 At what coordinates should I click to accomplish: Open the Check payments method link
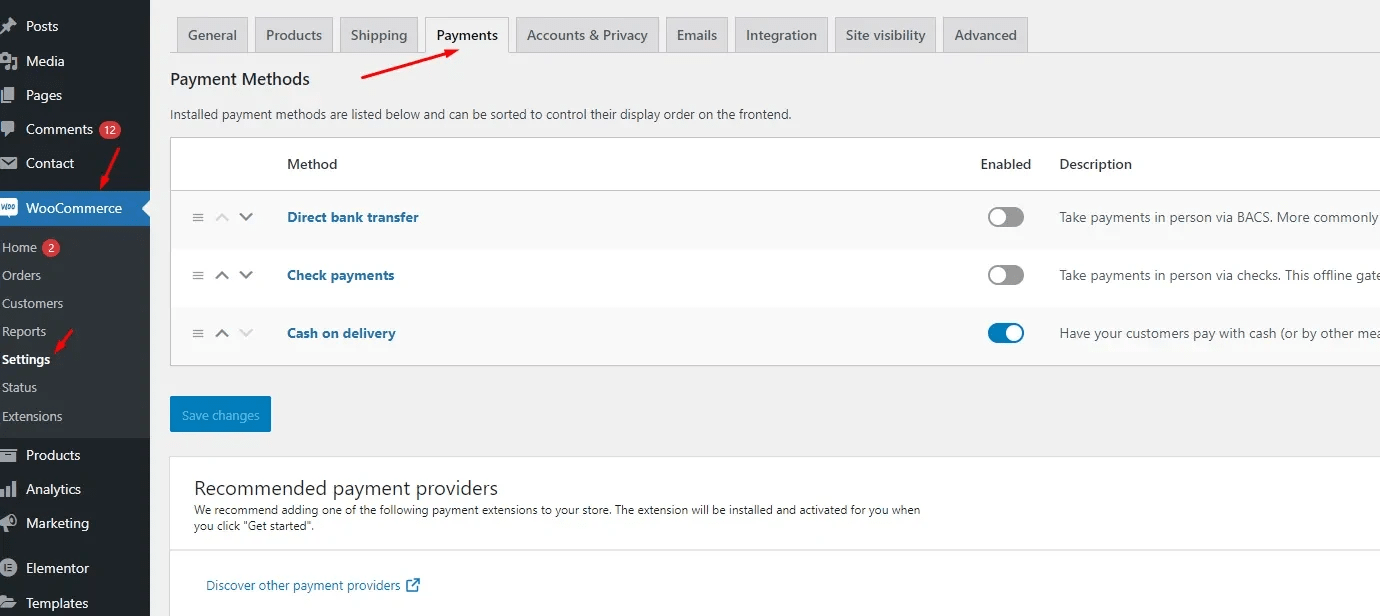(340, 275)
